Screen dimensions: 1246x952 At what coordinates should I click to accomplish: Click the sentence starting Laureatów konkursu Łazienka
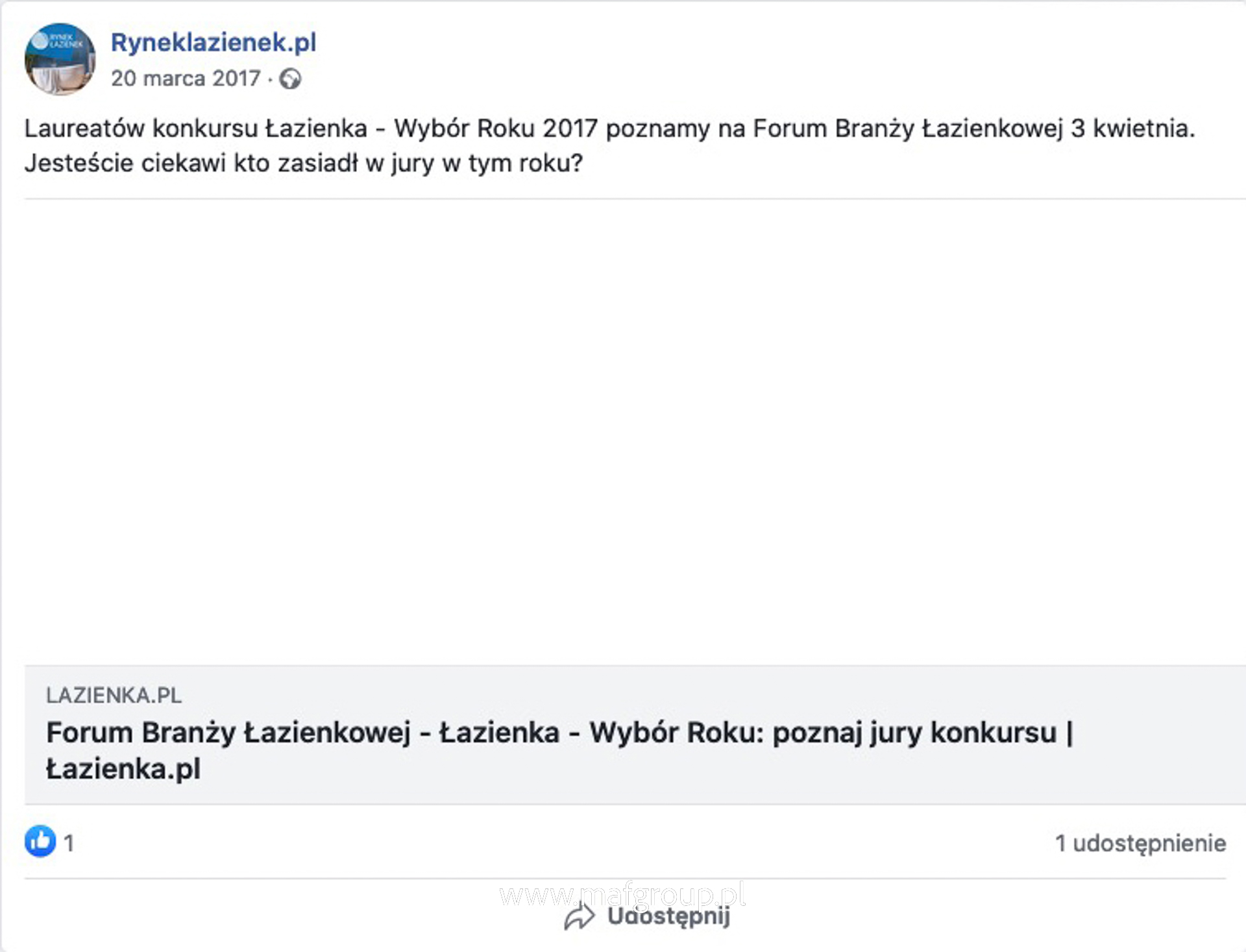[609, 128]
